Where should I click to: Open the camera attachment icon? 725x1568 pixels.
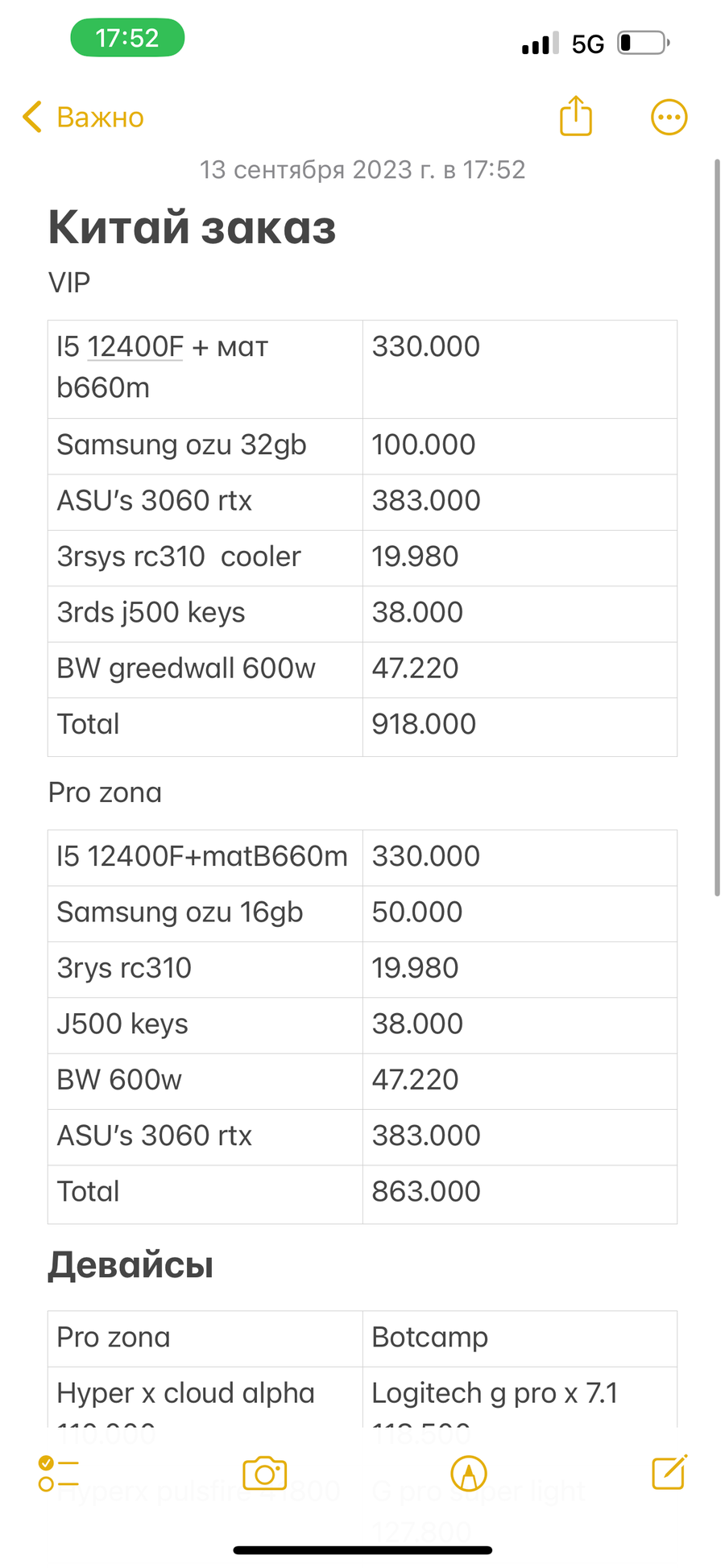coord(265,1474)
